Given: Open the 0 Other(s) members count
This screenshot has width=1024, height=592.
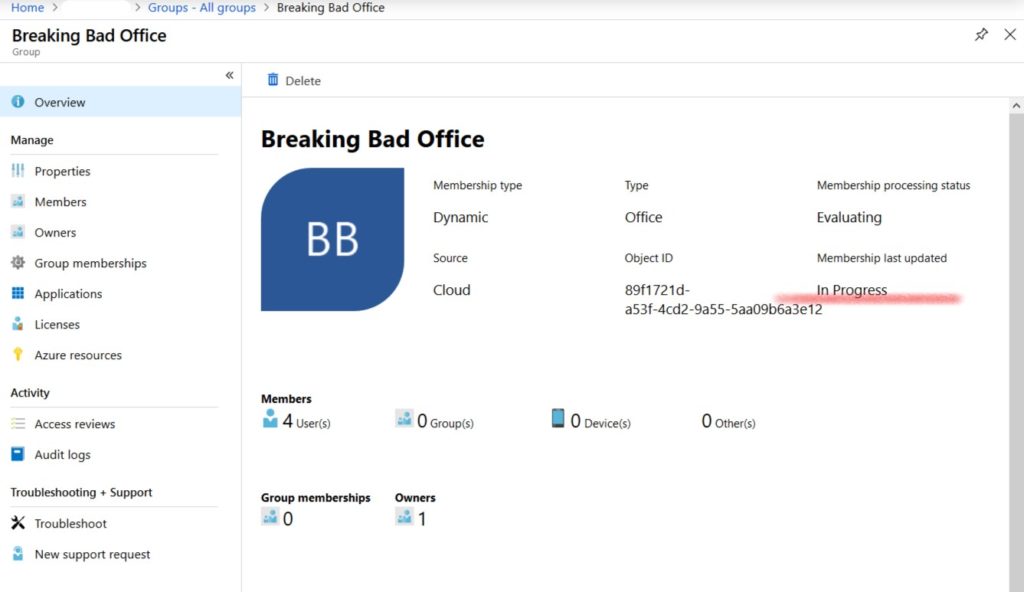Looking at the screenshot, I should tap(728, 421).
